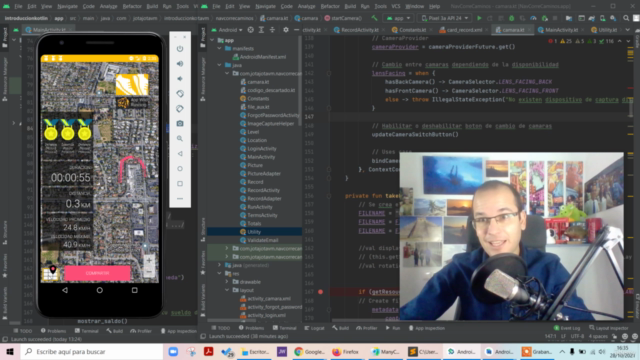Open the Terminal tool window in right IDE
Viewport: 640px width, 360px height.
[x=284, y=328]
